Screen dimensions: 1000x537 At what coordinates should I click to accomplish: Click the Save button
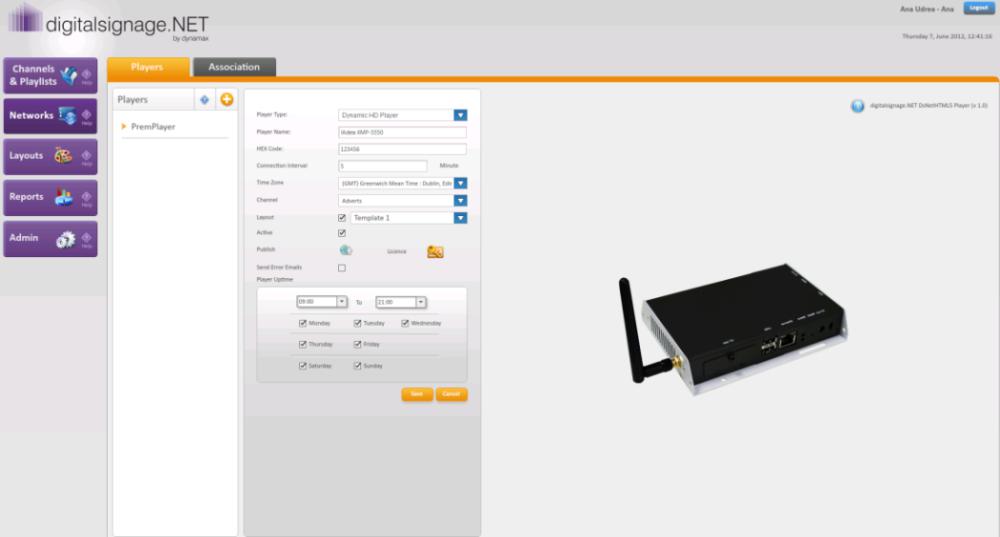tap(417, 394)
